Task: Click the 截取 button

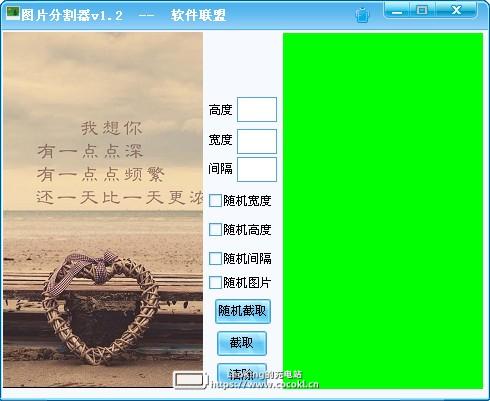Action: (x=242, y=343)
